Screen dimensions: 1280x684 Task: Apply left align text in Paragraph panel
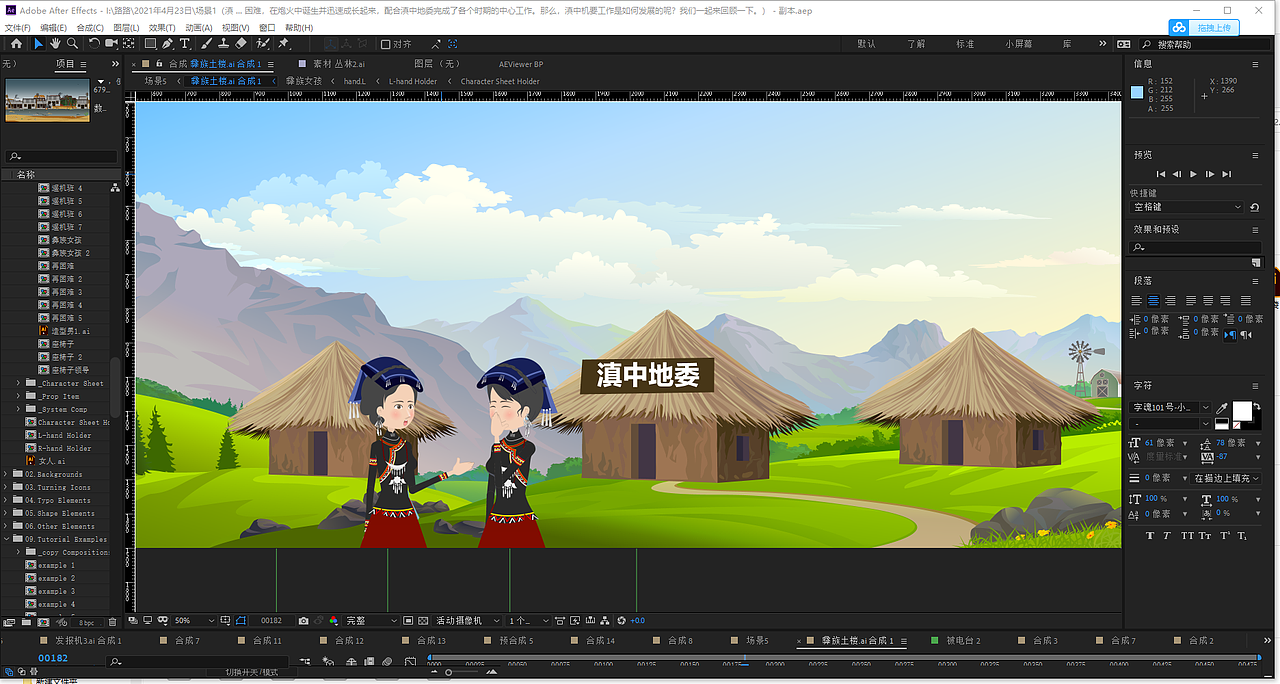[x=1136, y=300]
